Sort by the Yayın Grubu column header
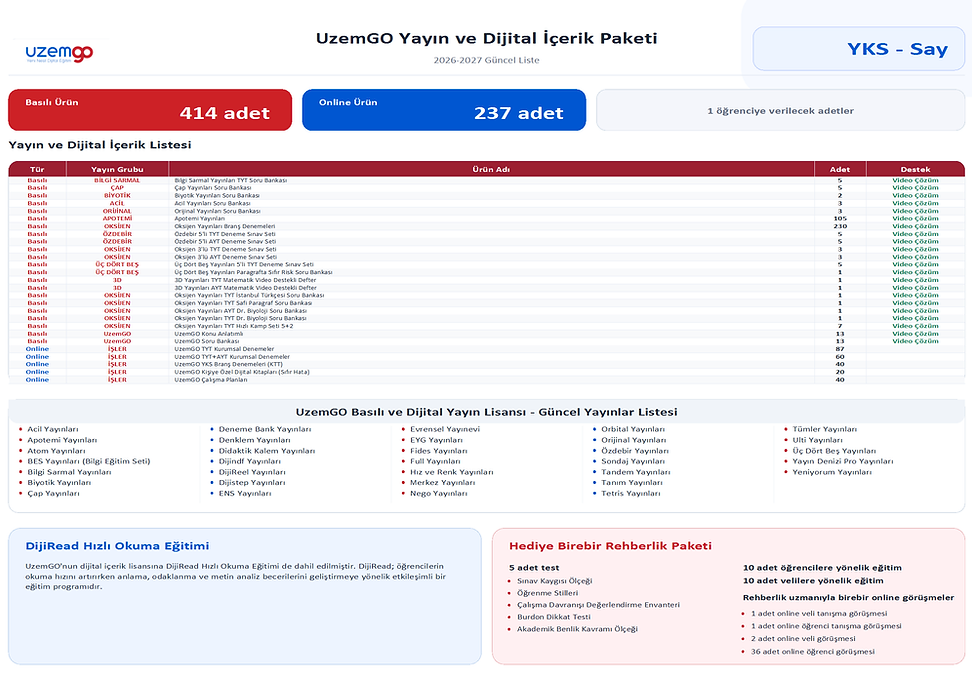The image size is (972, 678). click(x=117, y=169)
